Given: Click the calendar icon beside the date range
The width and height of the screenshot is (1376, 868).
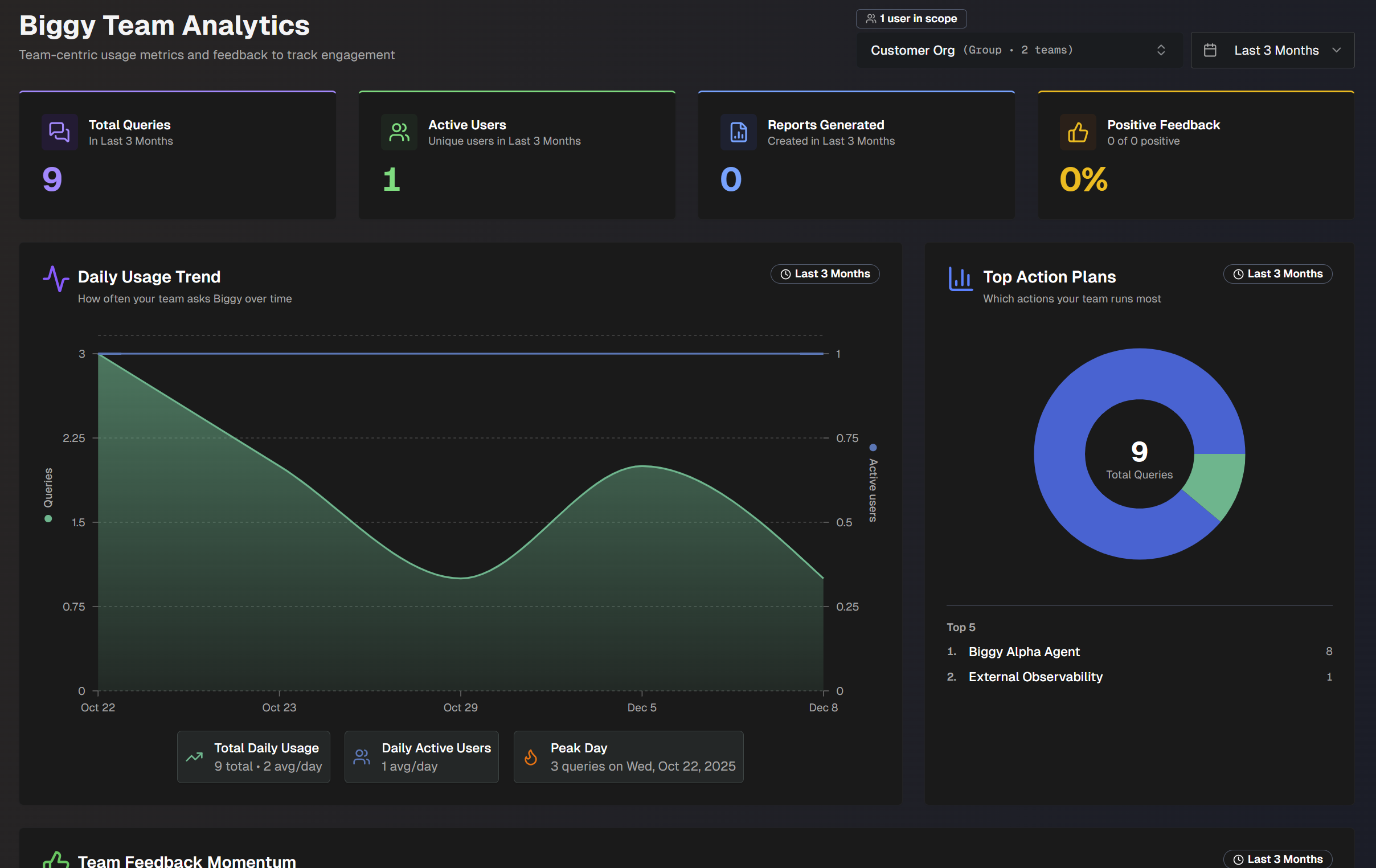Looking at the screenshot, I should (1210, 50).
